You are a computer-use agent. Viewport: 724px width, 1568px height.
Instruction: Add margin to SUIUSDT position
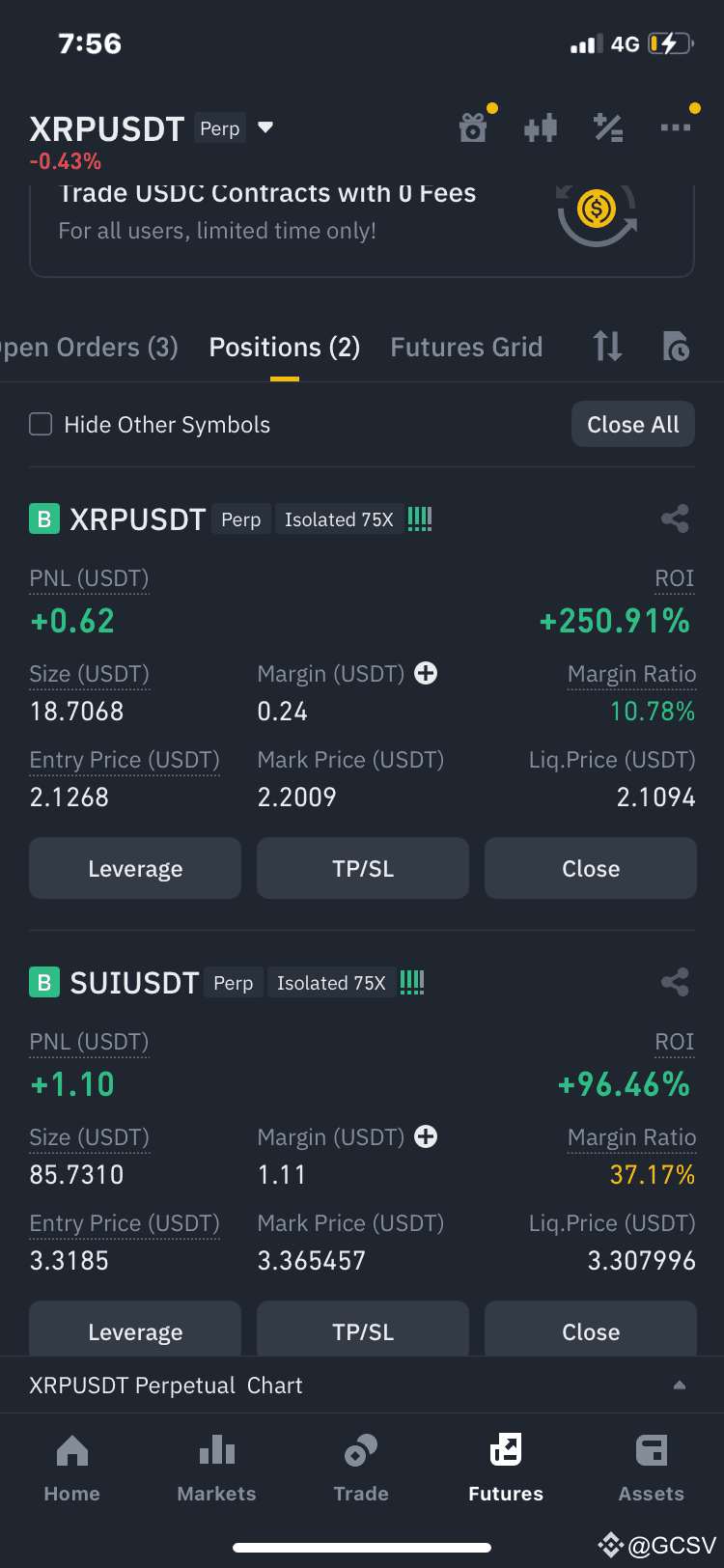(426, 1136)
